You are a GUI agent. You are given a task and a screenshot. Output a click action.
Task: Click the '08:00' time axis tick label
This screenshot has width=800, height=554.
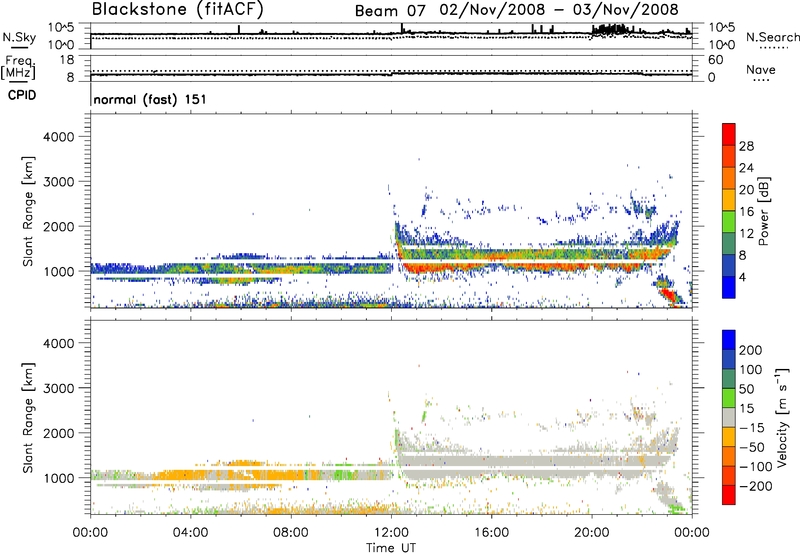pos(291,533)
